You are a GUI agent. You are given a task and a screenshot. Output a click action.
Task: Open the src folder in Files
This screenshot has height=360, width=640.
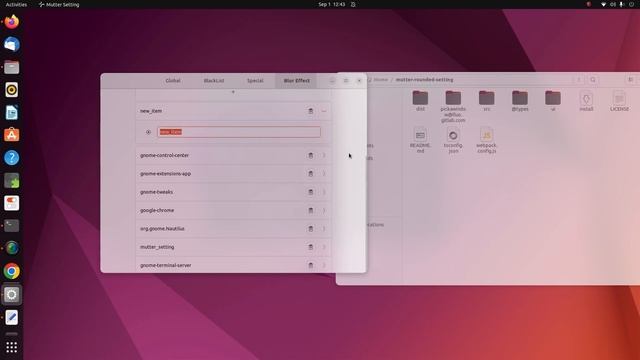pyautogui.click(x=487, y=101)
